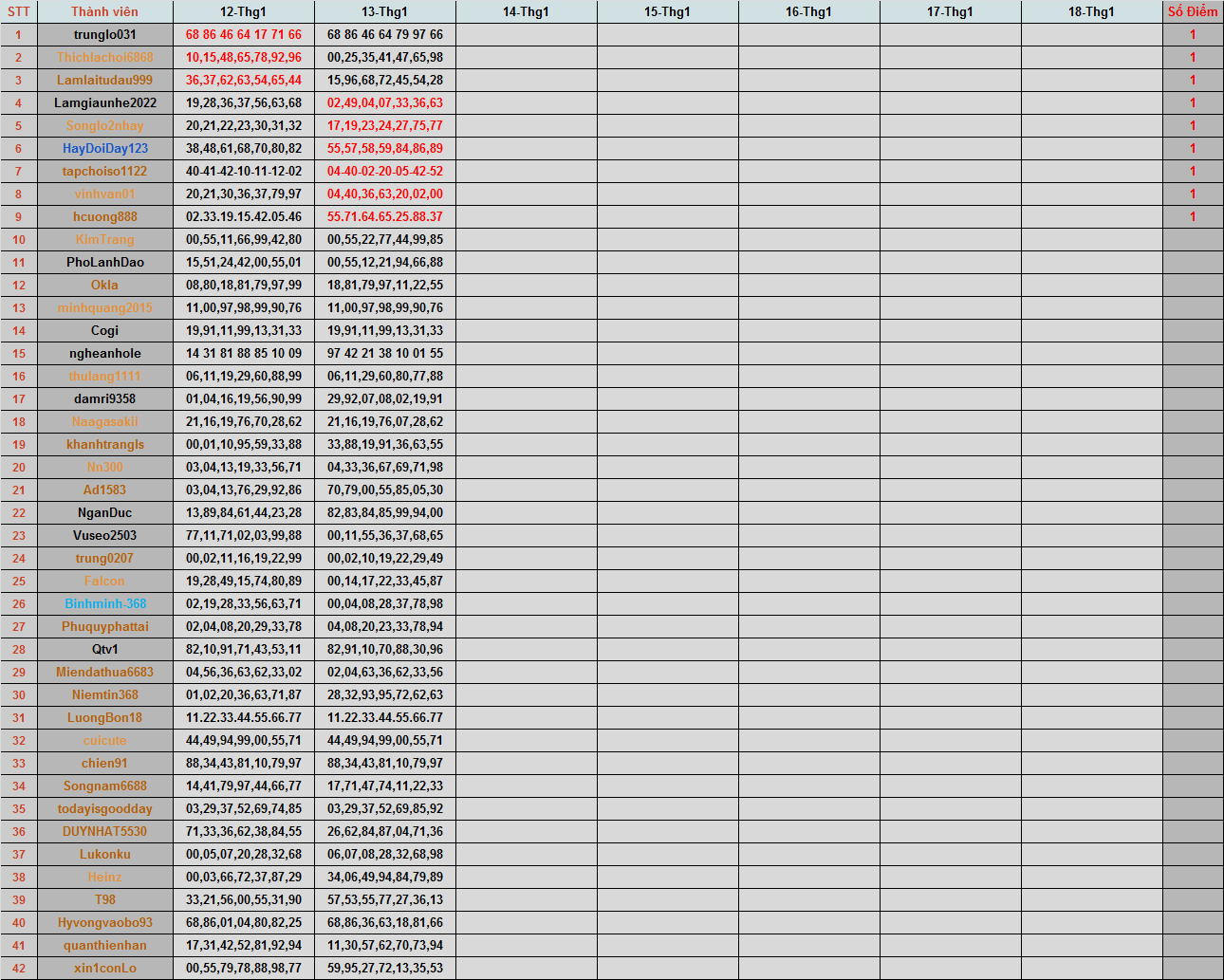The width and height of the screenshot is (1224, 980).
Task: Click member name chien91
Action: tap(104, 763)
